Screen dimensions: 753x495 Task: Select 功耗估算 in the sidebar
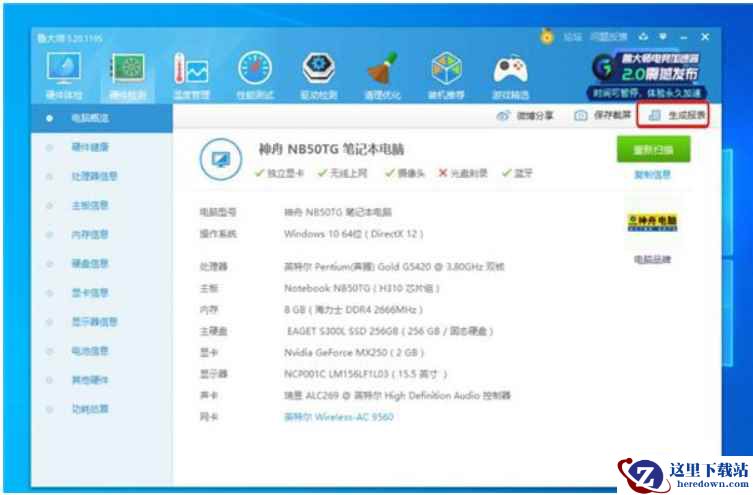90,409
